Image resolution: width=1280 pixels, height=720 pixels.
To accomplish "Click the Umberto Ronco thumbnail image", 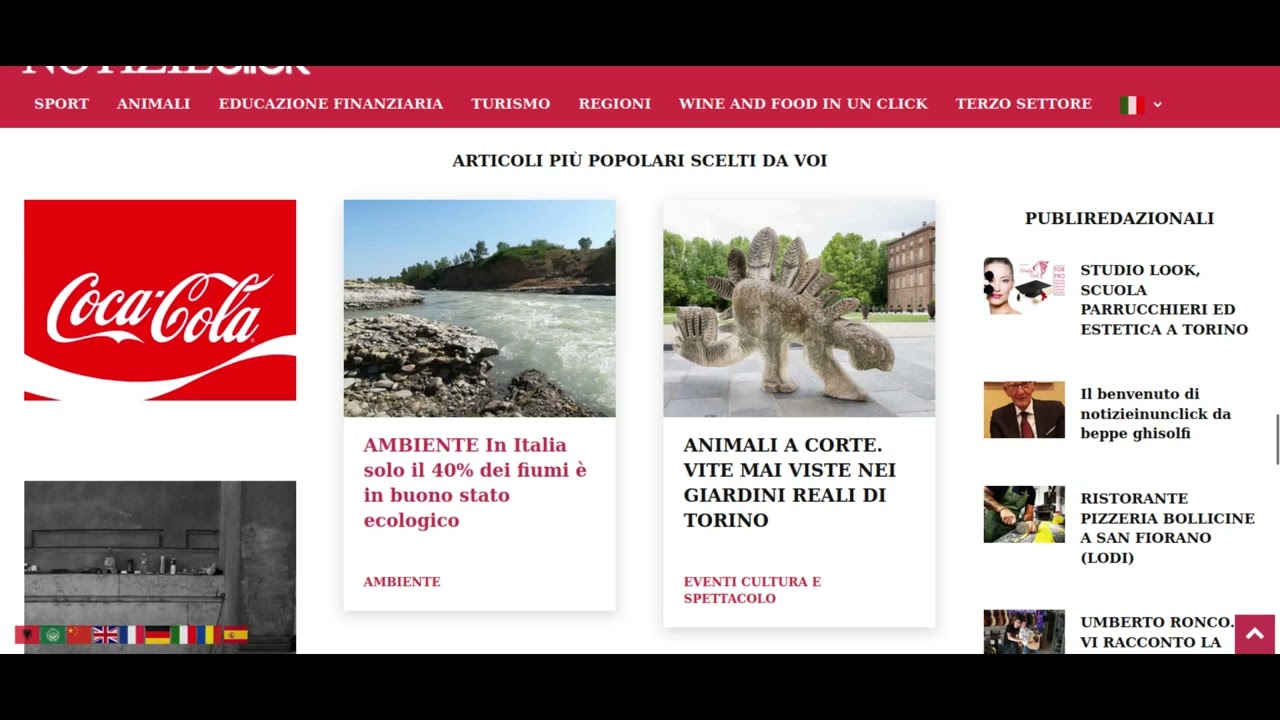I will click(x=1024, y=632).
